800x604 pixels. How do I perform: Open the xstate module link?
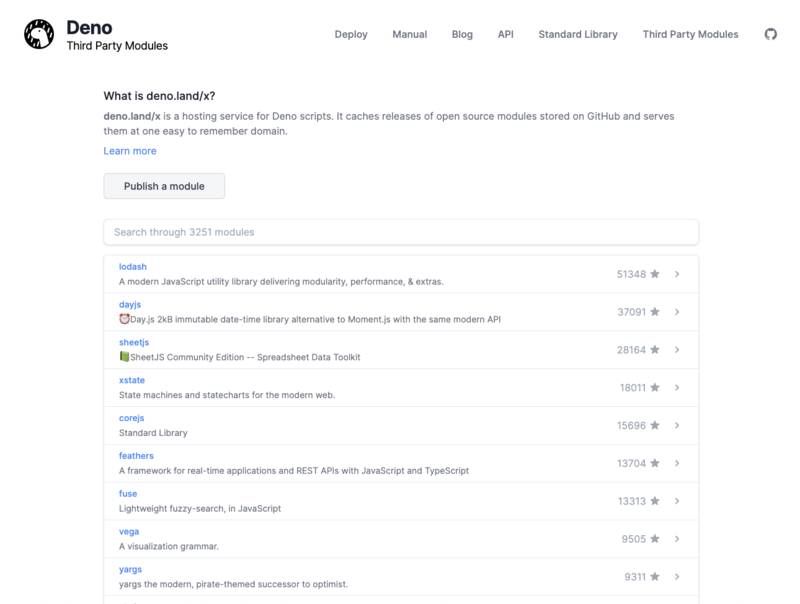[132, 380]
